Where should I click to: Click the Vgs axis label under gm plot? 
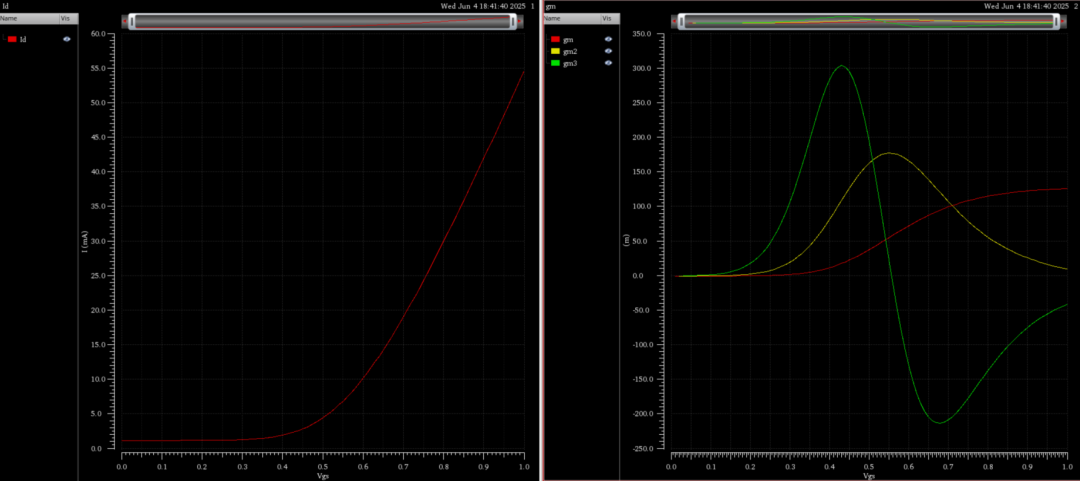click(x=869, y=475)
